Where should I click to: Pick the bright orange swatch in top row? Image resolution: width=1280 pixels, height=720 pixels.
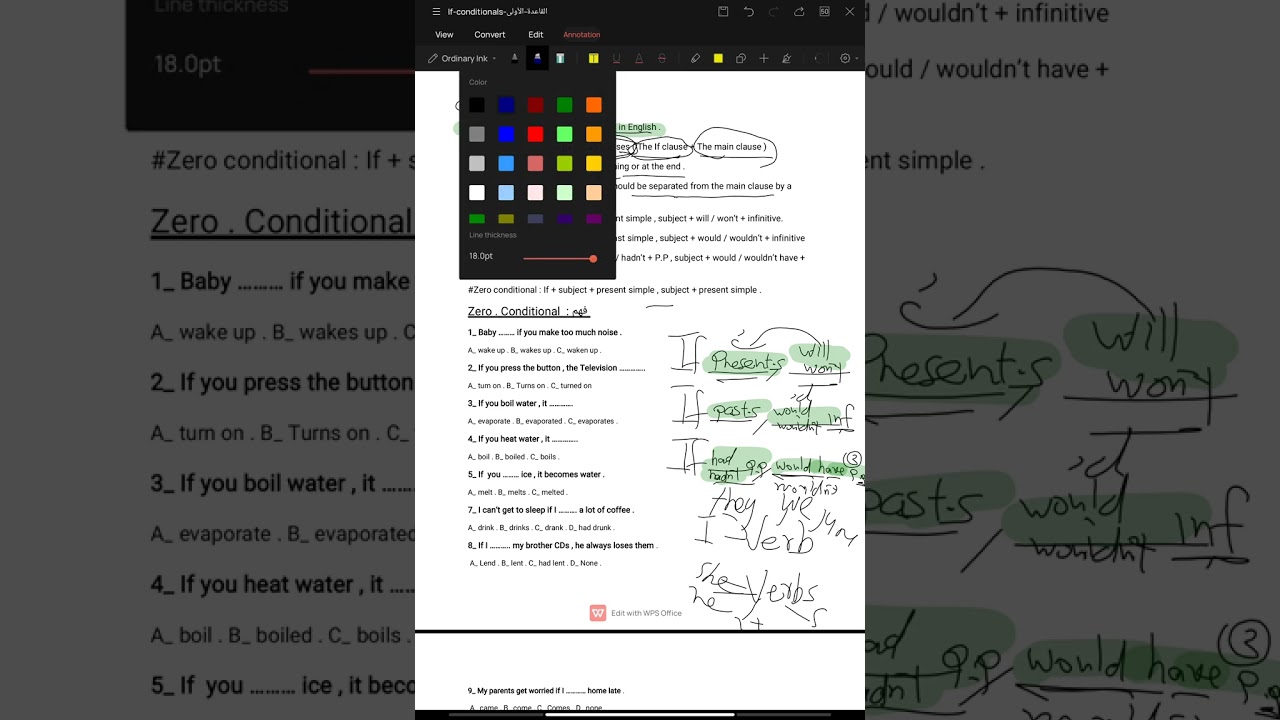pyautogui.click(x=593, y=105)
